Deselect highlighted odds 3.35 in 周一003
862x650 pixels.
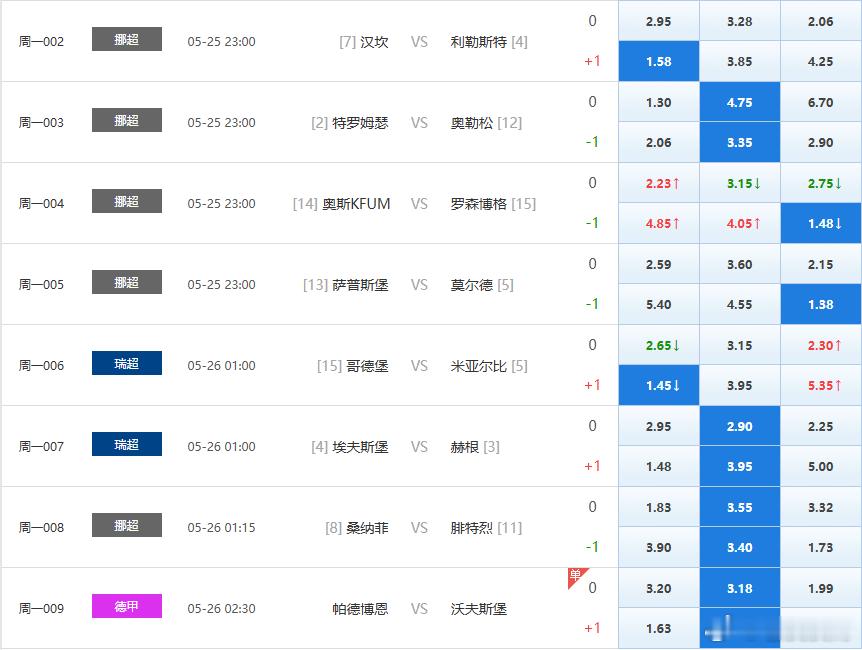point(739,142)
